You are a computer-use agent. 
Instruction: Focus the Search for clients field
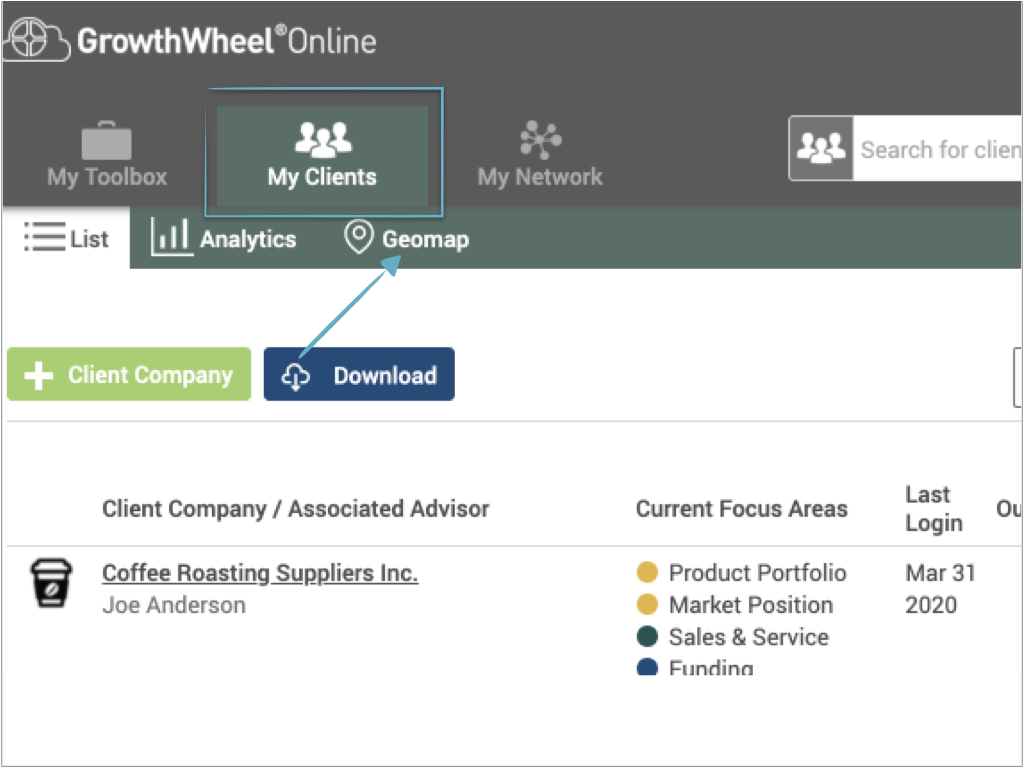pos(937,149)
